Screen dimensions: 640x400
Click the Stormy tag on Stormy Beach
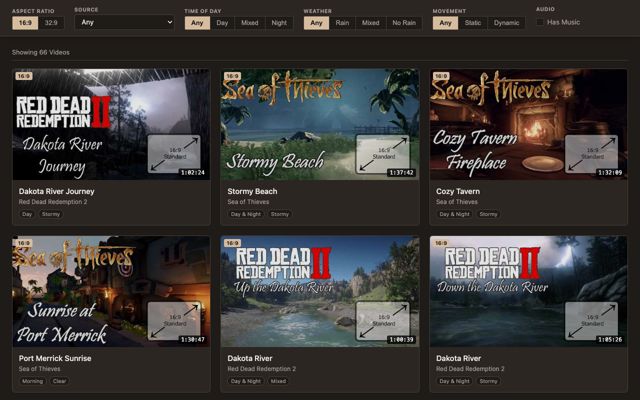tap(280, 214)
